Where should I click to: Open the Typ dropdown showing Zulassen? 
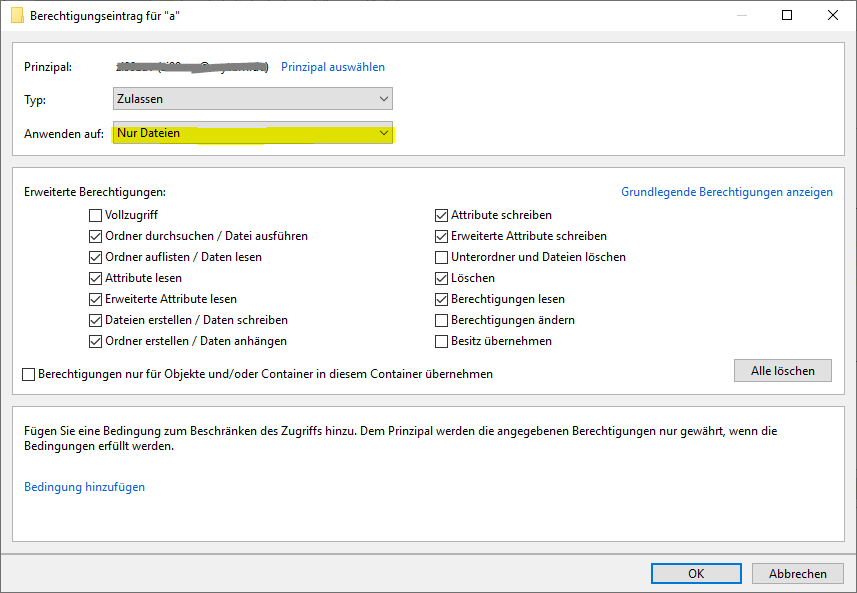[x=252, y=99]
